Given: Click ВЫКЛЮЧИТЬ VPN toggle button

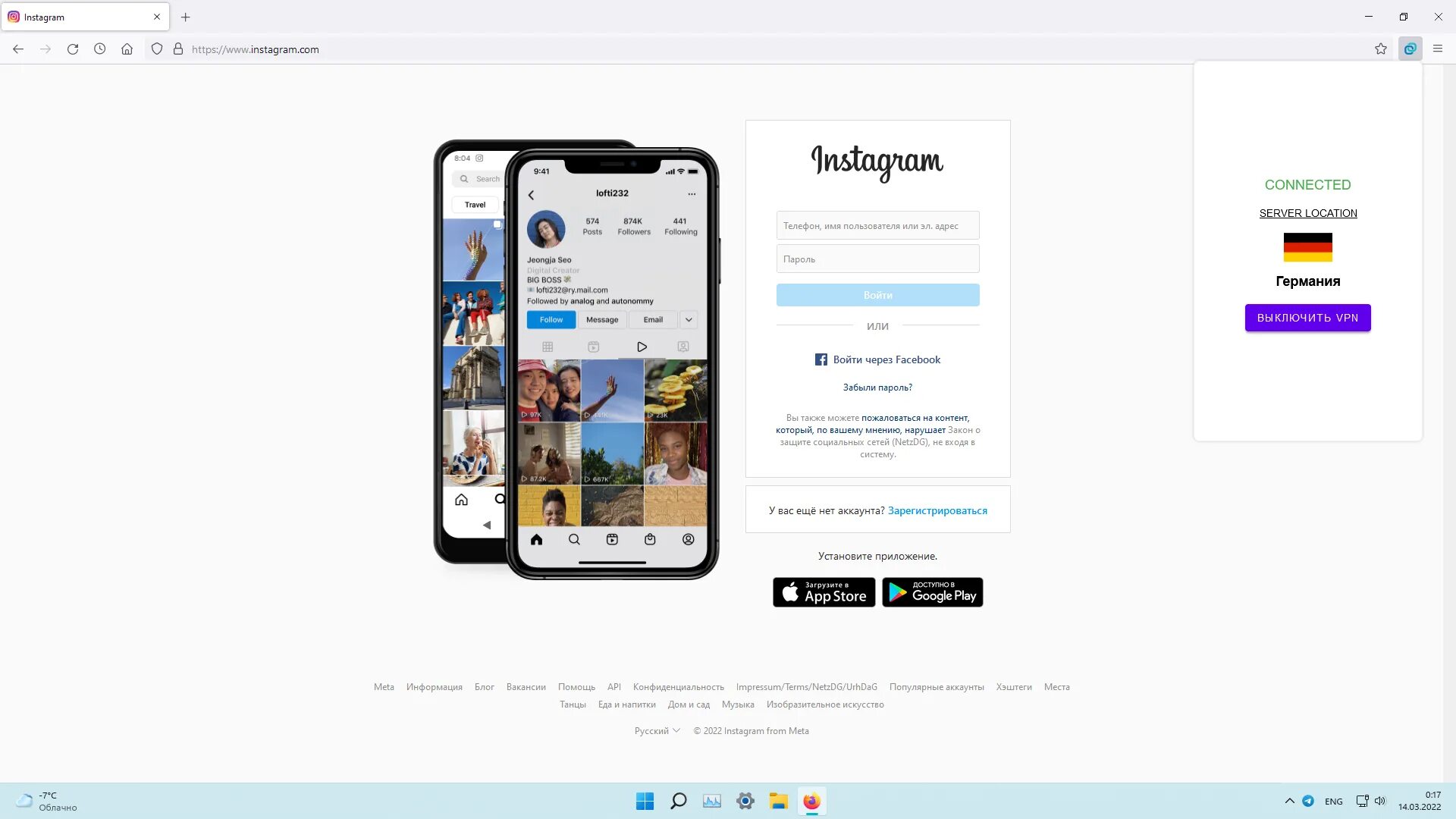Looking at the screenshot, I should click(x=1308, y=318).
